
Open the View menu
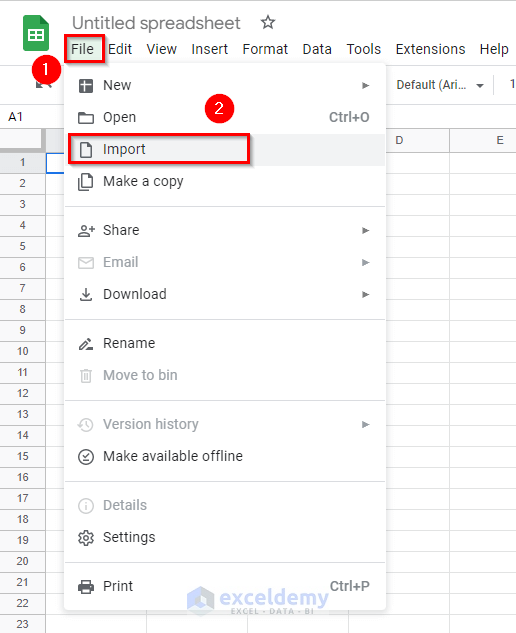[x=162, y=49]
